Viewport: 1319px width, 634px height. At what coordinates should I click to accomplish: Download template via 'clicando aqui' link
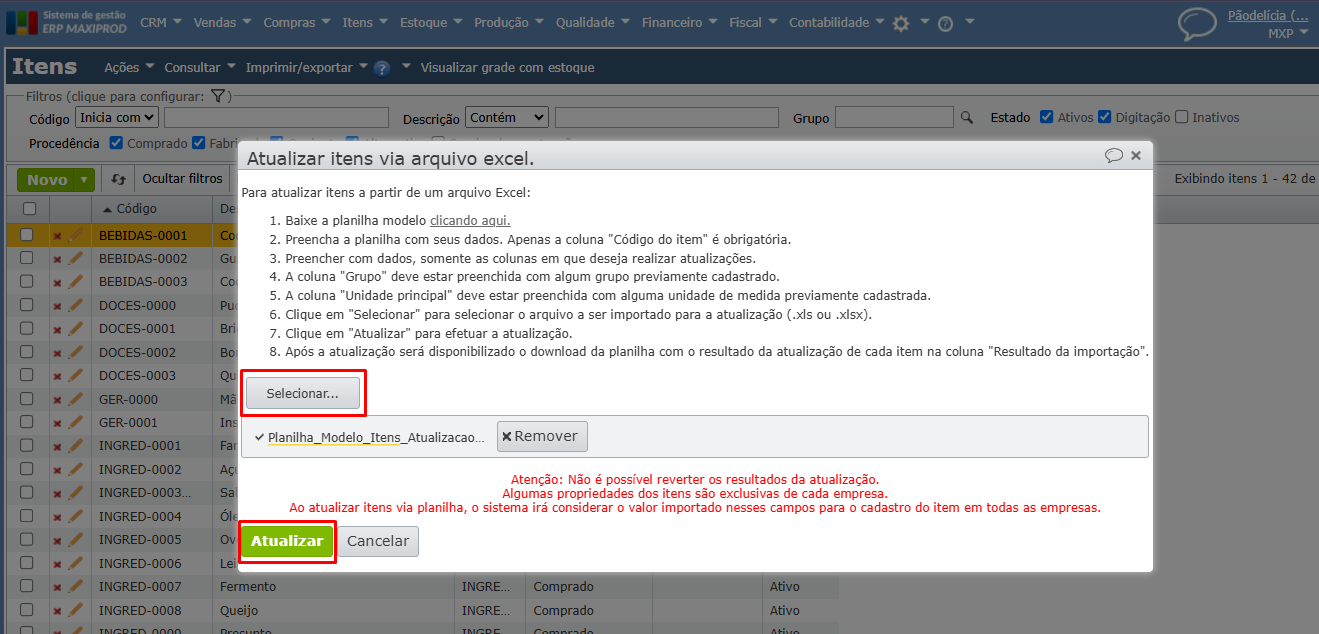click(x=470, y=220)
